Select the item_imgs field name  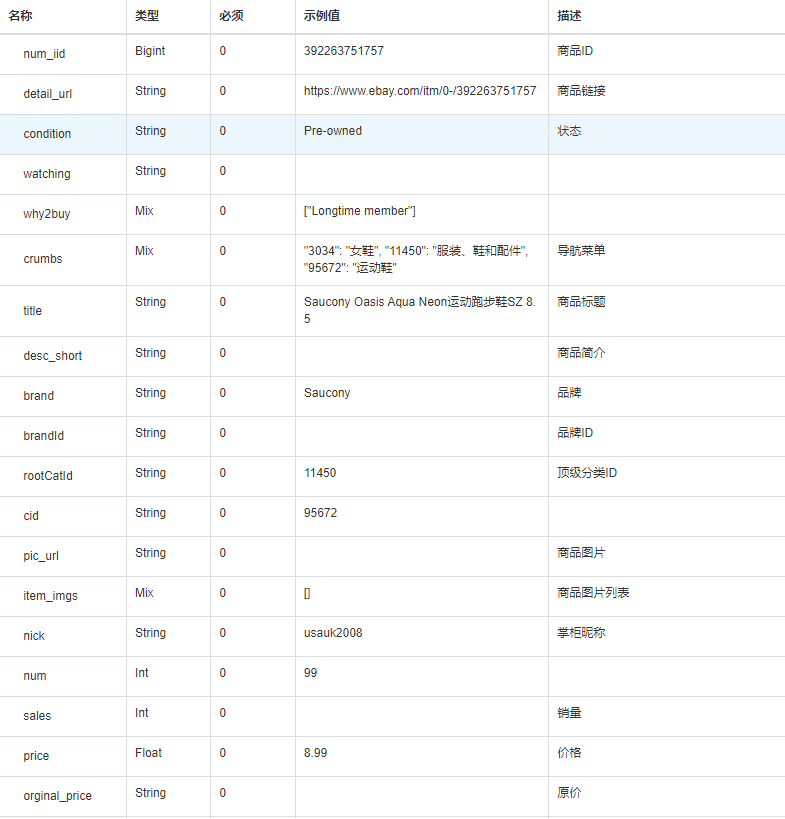pos(50,596)
